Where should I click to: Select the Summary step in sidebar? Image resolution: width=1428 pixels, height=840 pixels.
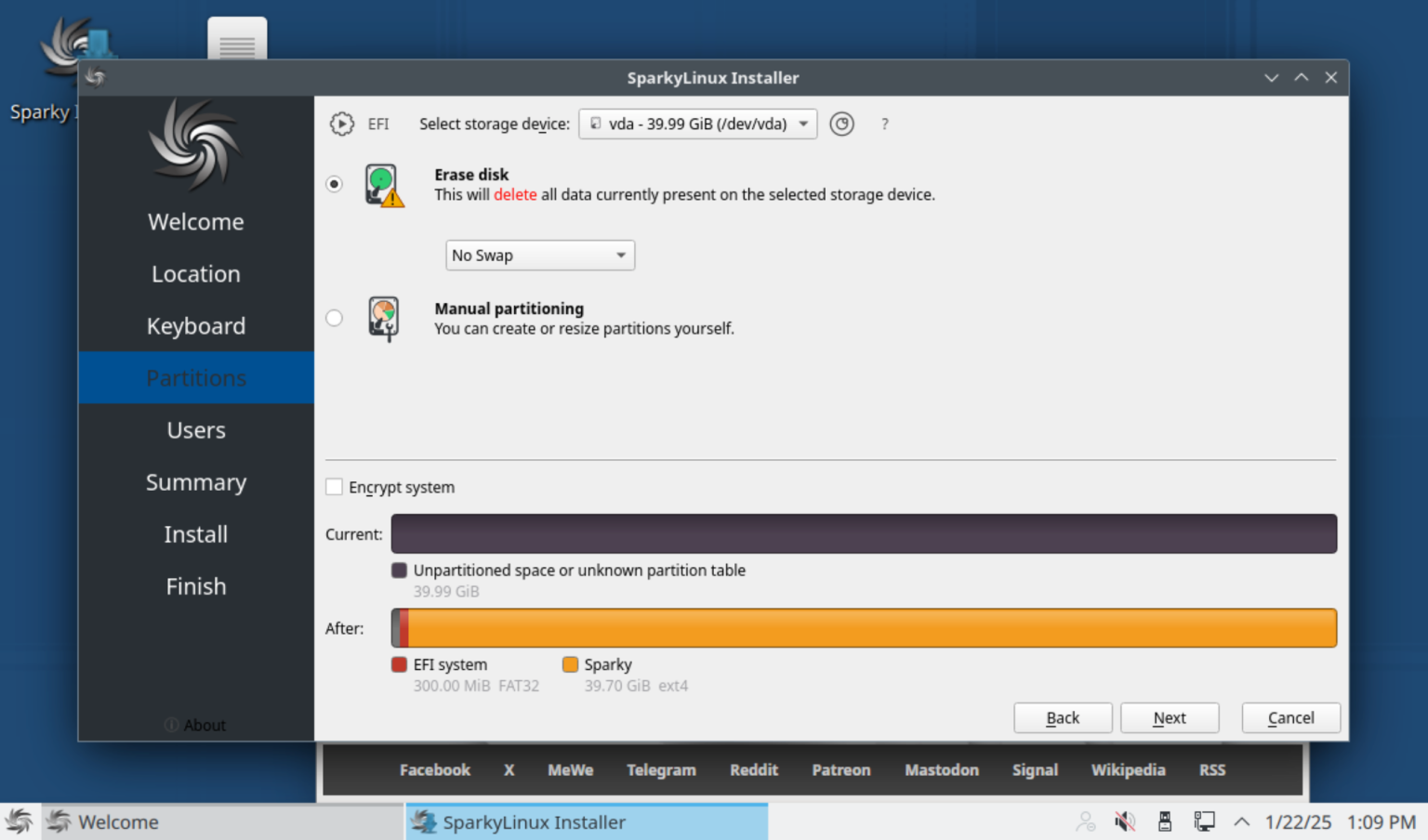pos(195,481)
